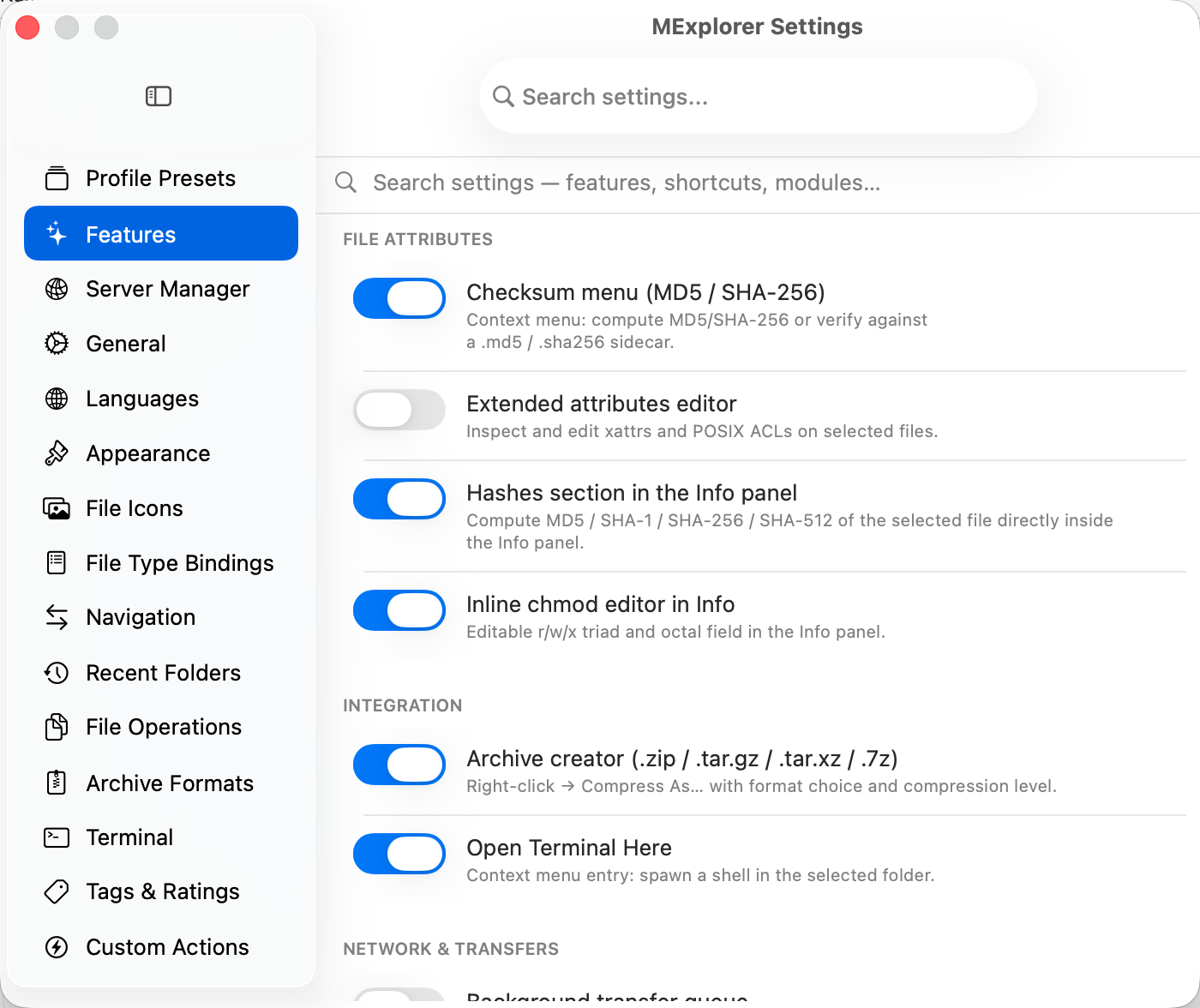Go to File Operations settings
The width and height of the screenshot is (1200, 1008).
(x=161, y=727)
